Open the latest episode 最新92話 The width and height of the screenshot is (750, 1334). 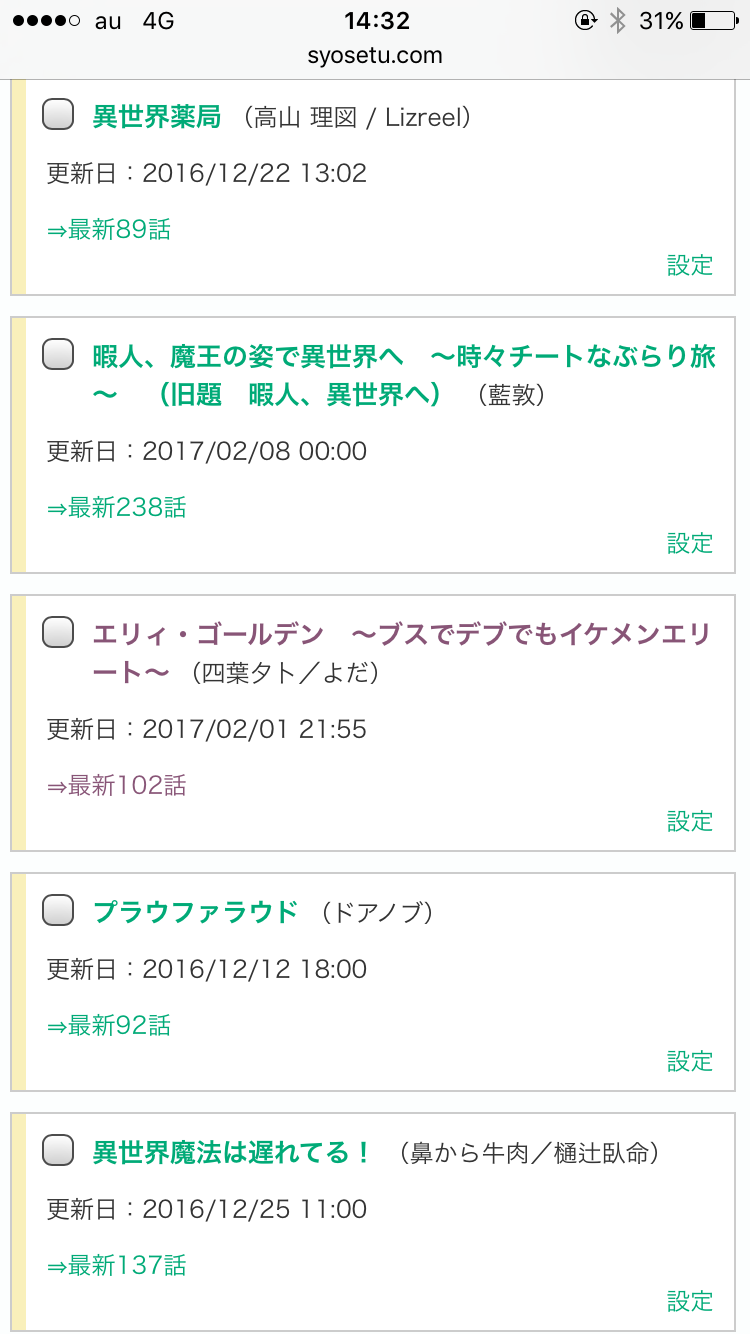tap(109, 1026)
